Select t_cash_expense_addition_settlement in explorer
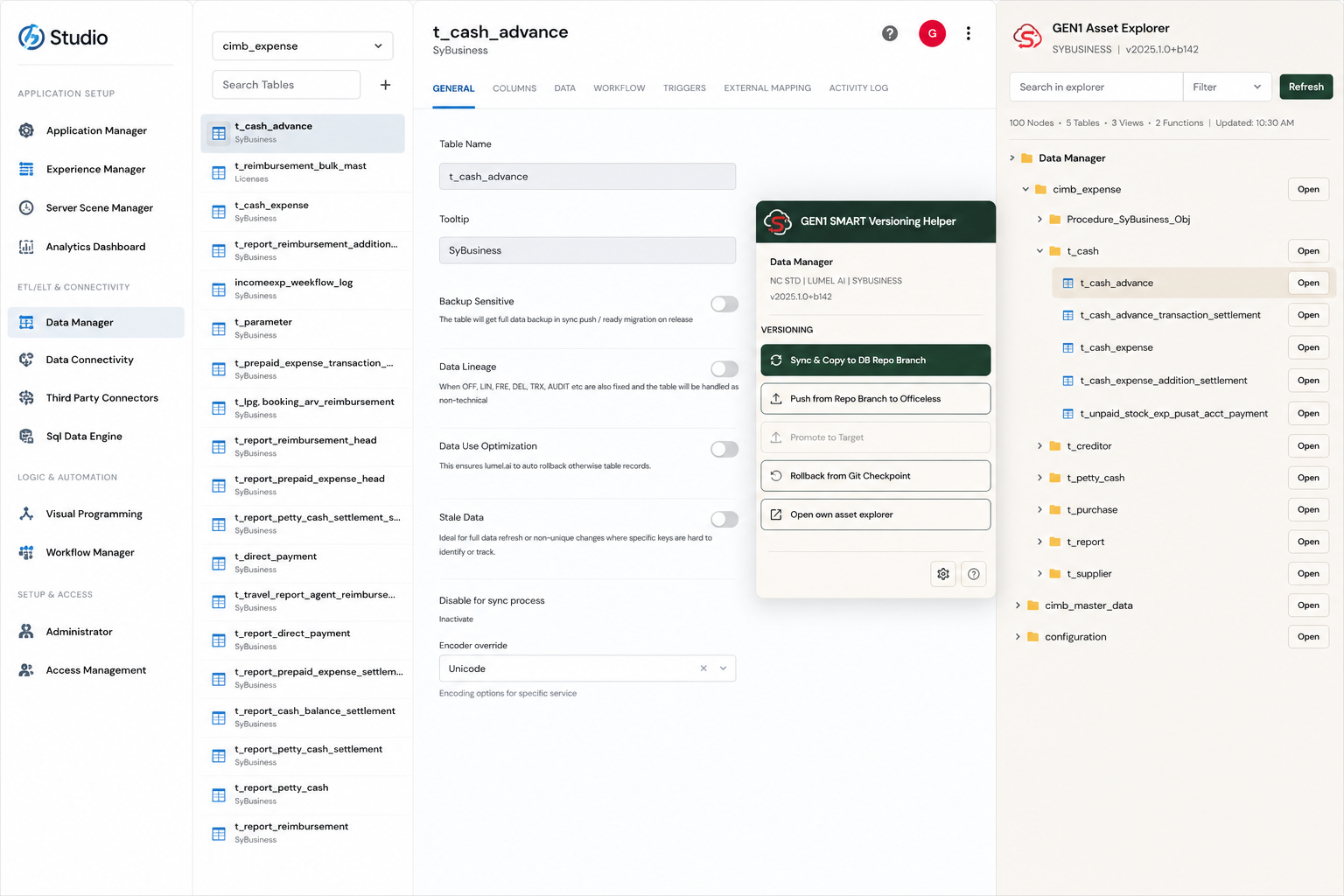 coord(1164,381)
